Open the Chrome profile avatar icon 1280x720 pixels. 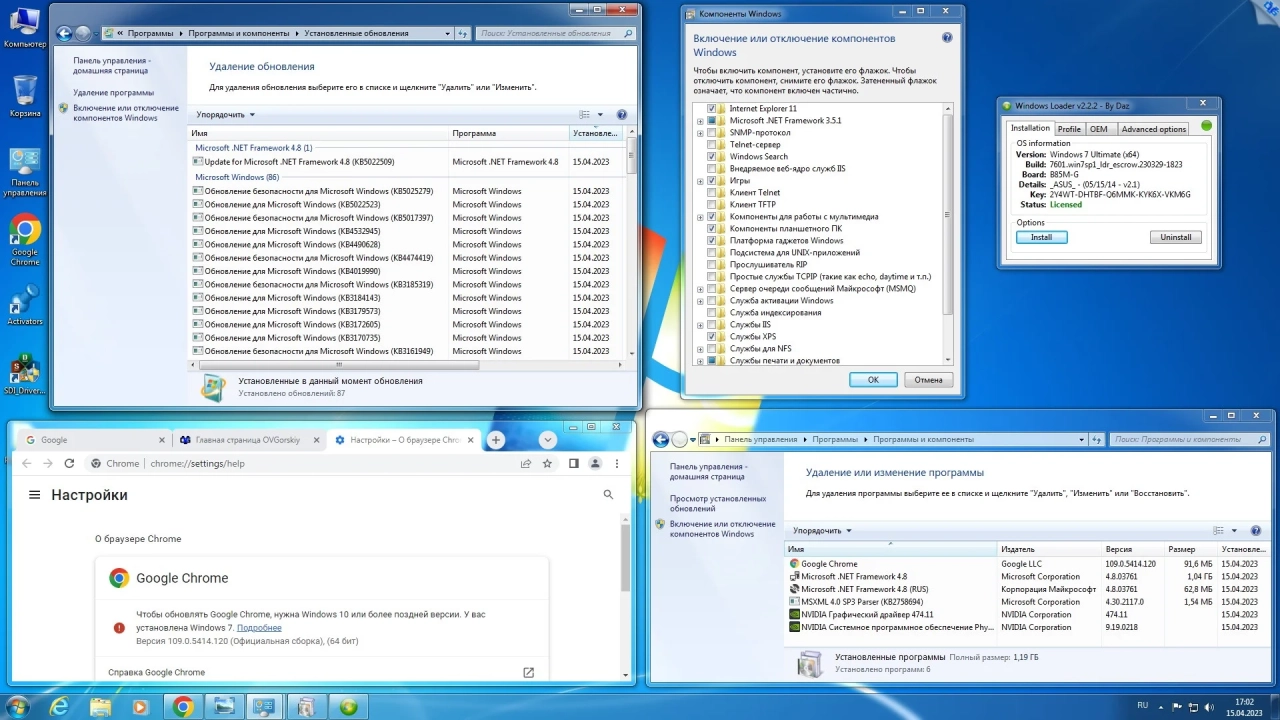pyautogui.click(x=595, y=463)
